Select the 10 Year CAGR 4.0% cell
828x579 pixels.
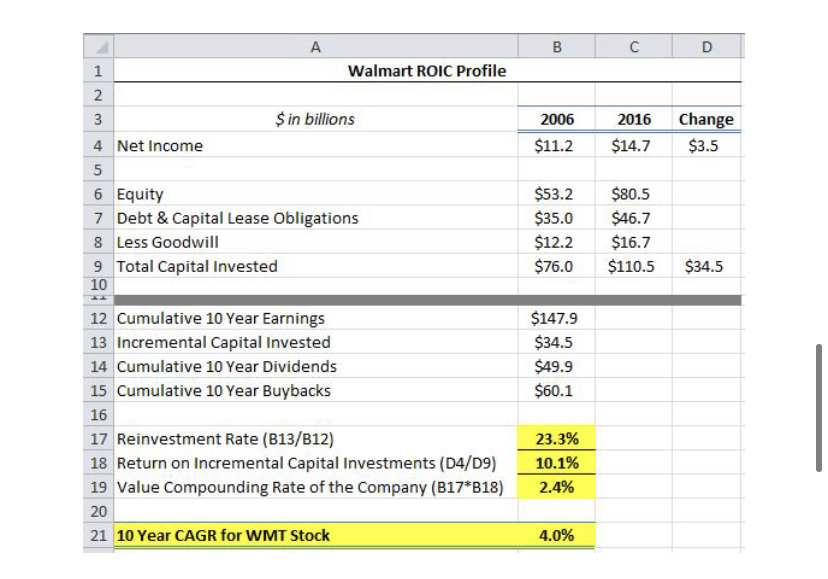[555, 537]
